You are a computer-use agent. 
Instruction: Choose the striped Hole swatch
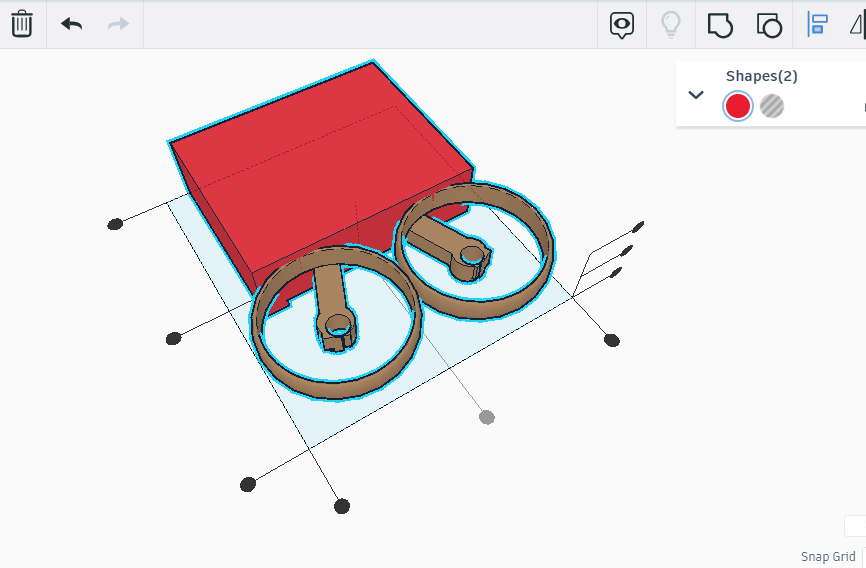[772, 106]
